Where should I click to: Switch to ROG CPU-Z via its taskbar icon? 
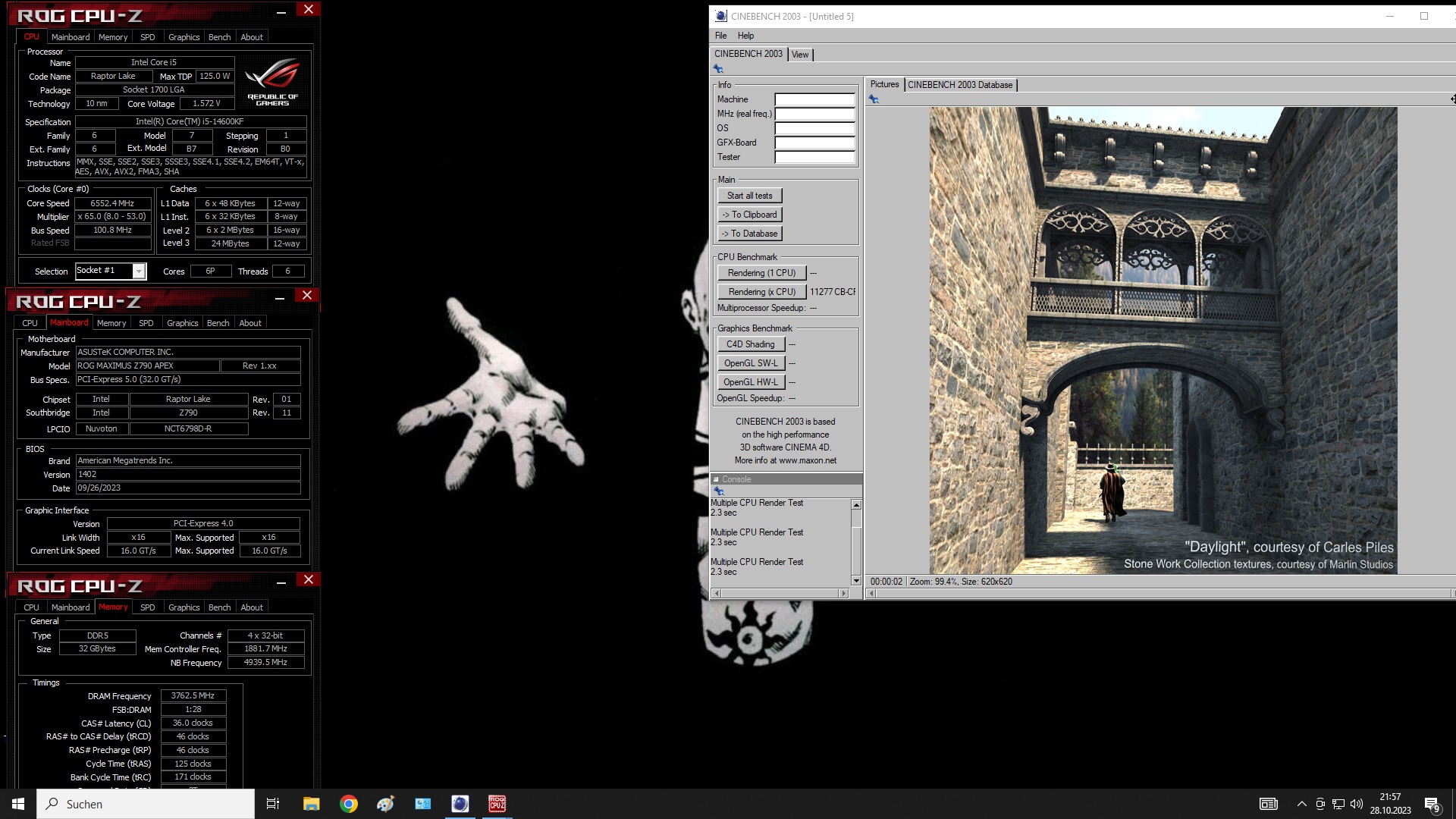(497, 804)
